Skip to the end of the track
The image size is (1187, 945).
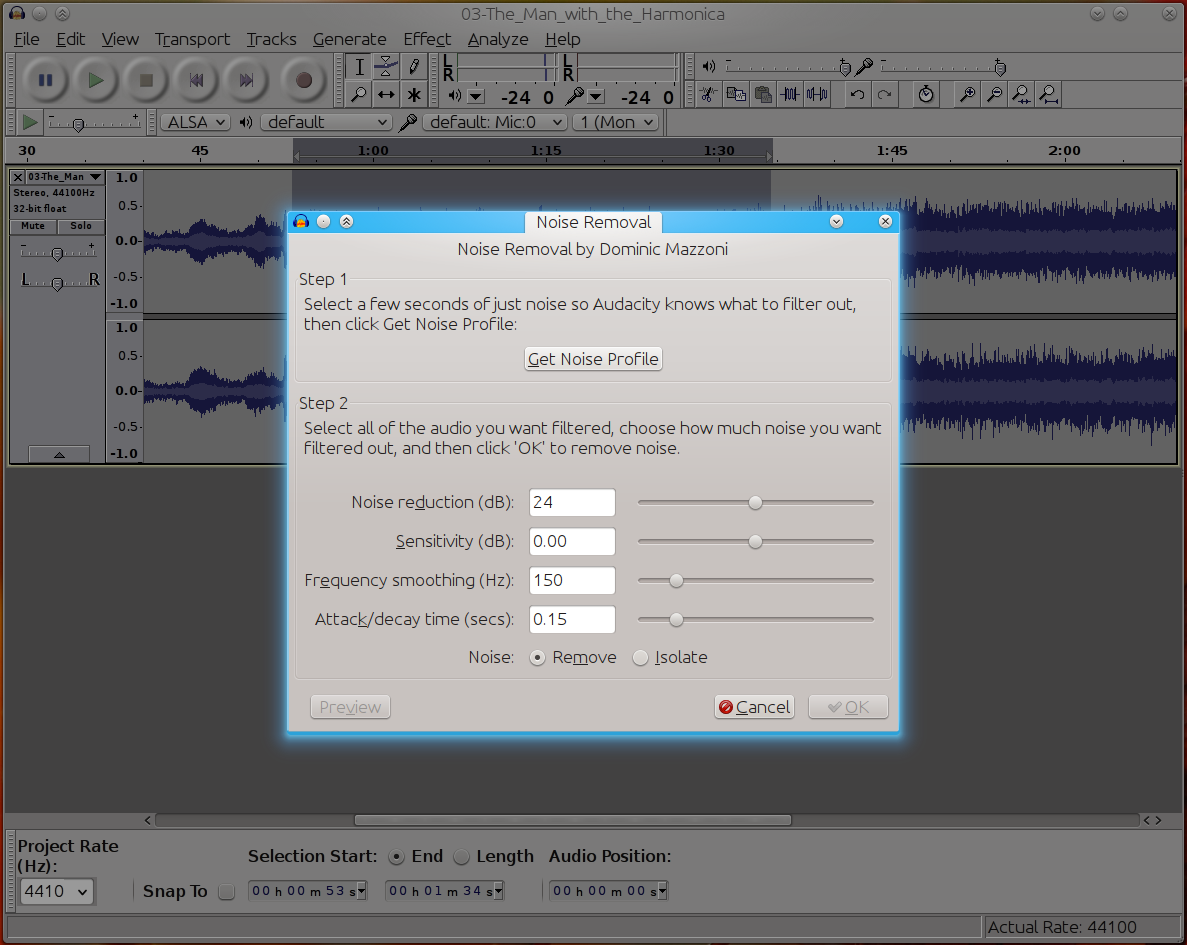[x=246, y=80]
